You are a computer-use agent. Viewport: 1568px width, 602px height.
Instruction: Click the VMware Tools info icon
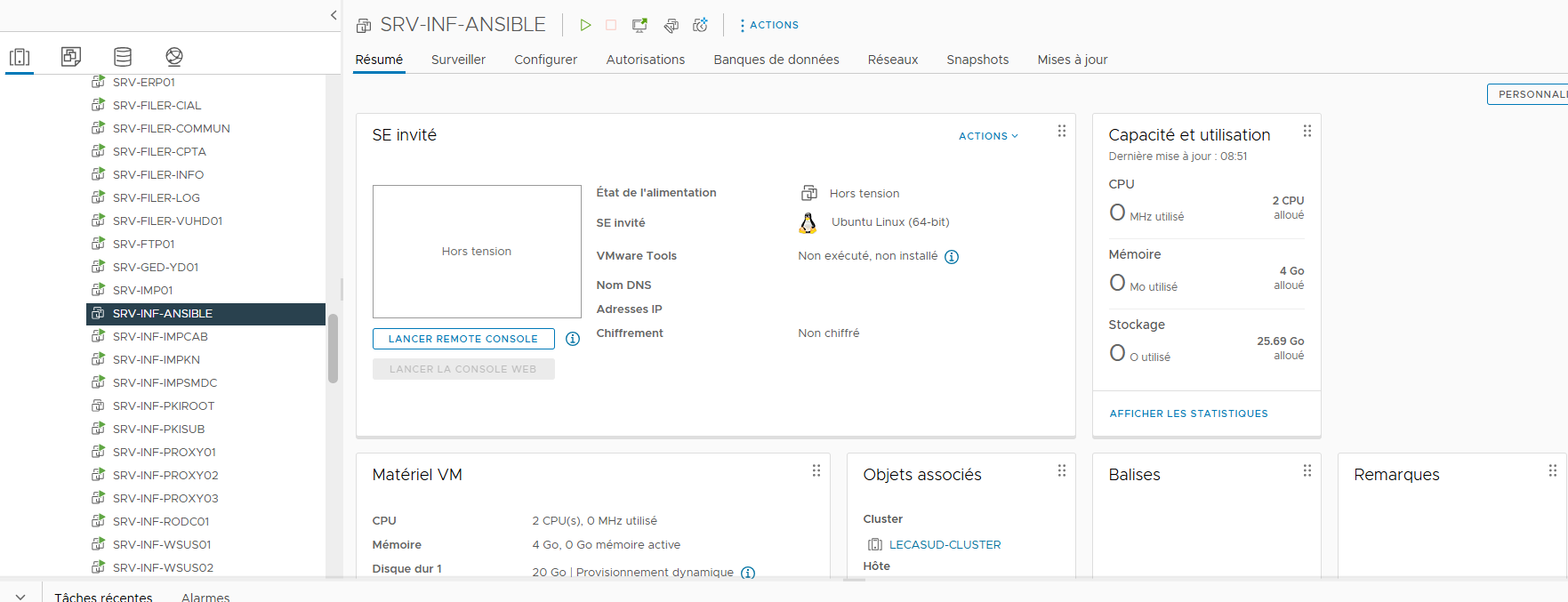pyautogui.click(x=952, y=257)
